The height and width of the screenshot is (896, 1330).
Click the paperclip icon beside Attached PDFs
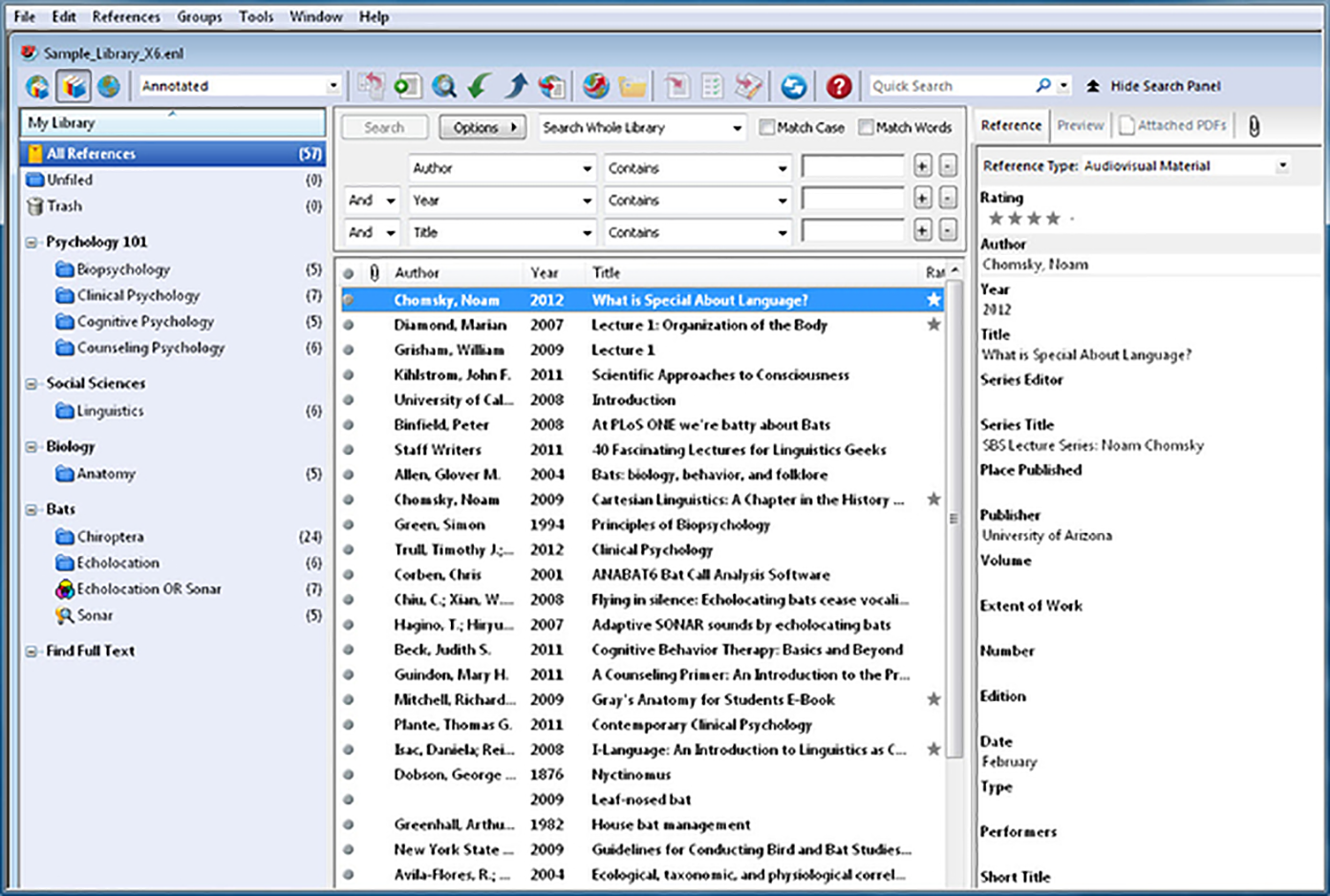pyautogui.click(x=1254, y=126)
